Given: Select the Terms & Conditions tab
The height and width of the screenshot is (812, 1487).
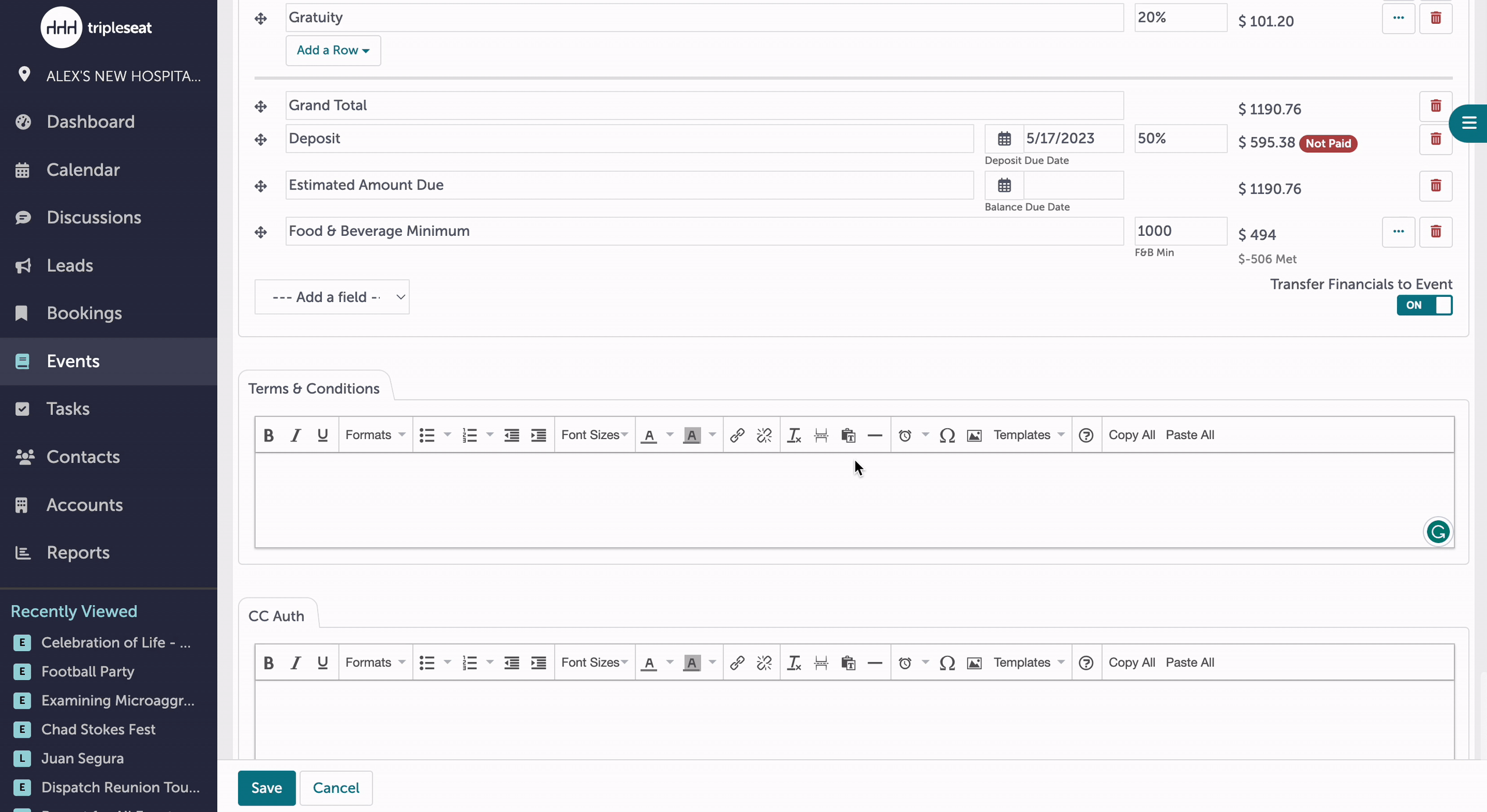Looking at the screenshot, I should tap(314, 388).
